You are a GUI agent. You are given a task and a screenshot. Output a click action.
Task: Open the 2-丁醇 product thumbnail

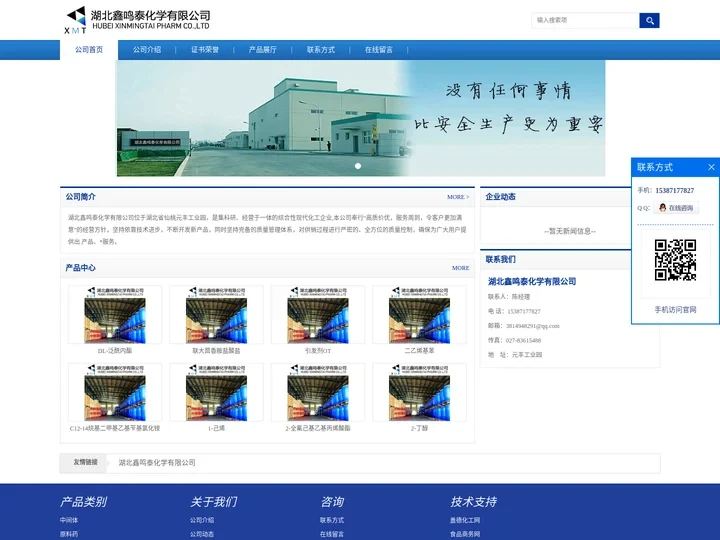419,393
